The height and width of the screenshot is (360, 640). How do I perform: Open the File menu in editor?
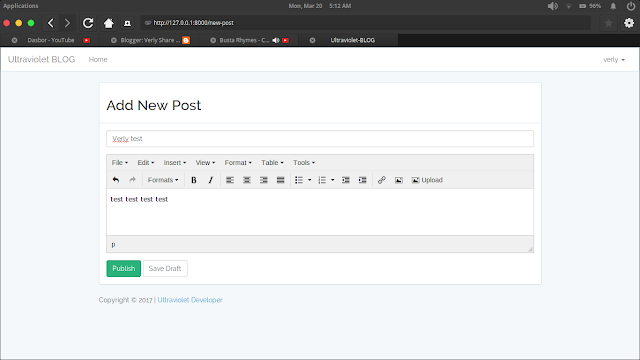(x=120, y=162)
